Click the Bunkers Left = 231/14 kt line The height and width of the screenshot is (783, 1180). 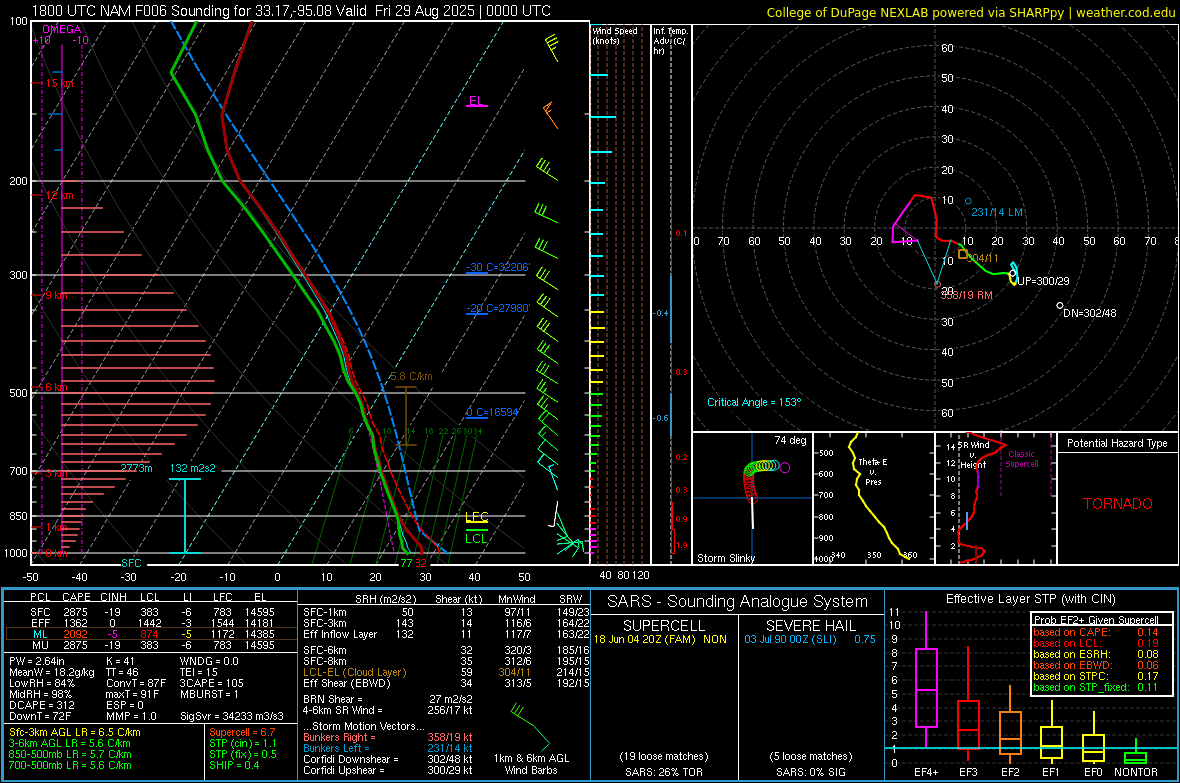tap(387, 748)
